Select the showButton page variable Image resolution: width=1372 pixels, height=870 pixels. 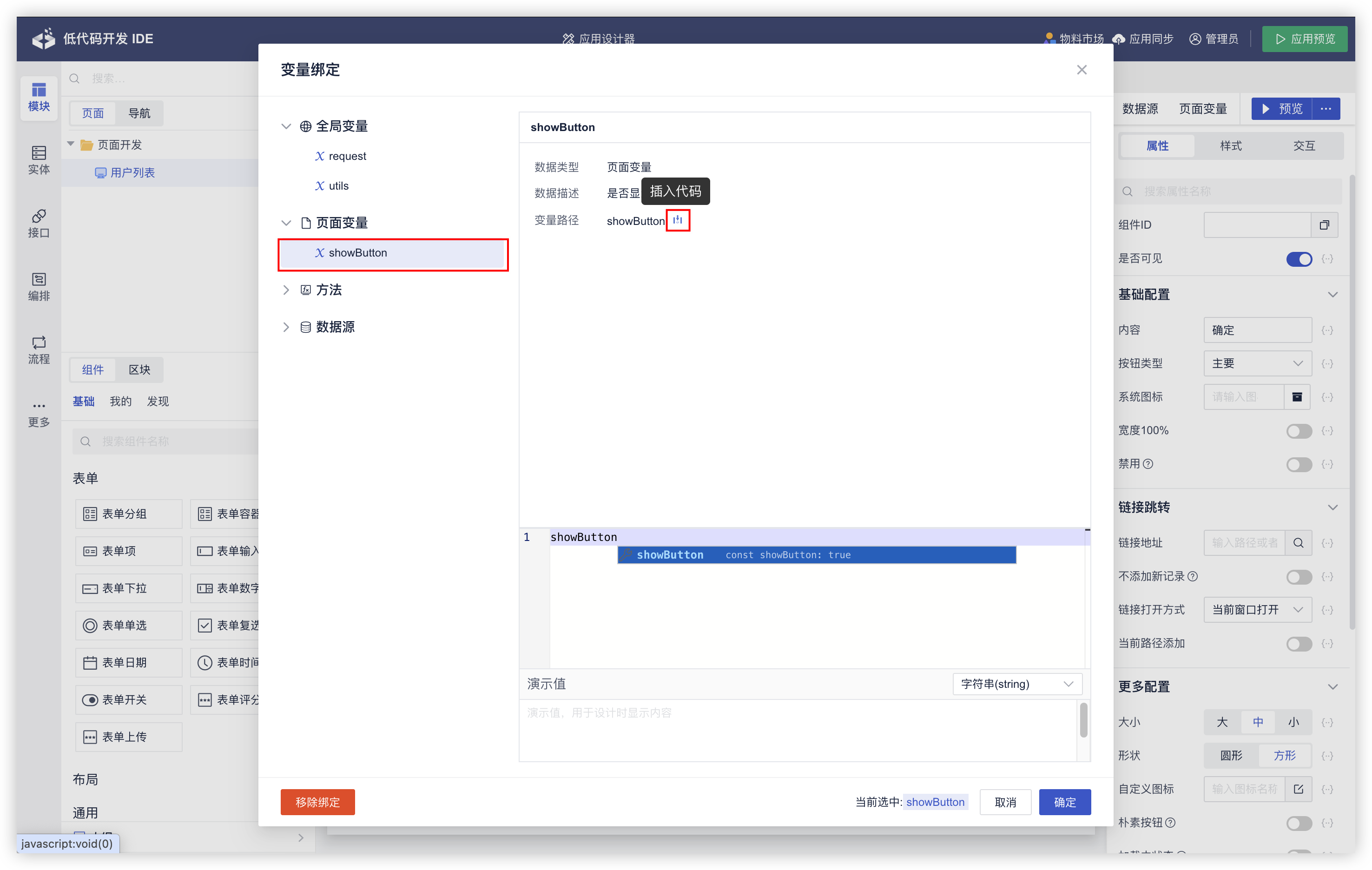pyautogui.click(x=358, y=252)
